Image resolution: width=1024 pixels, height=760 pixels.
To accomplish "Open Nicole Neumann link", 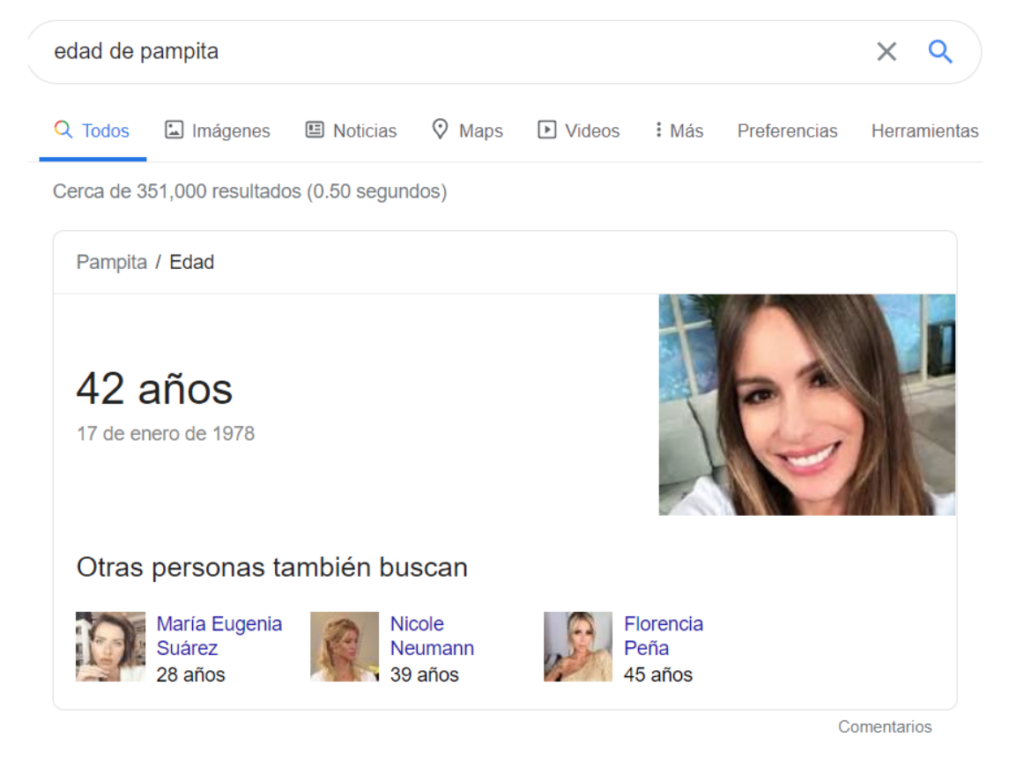I will coord(432,635).
